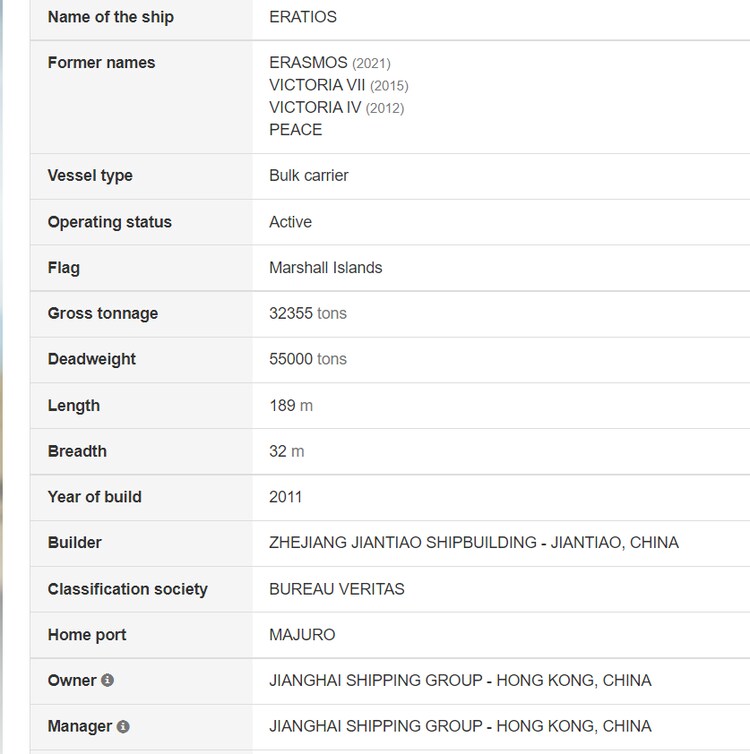Image resolution: width=750 pixels, height=754 pixels.
Task: Click the Active operating status value
Action: [x=290, y=222]
